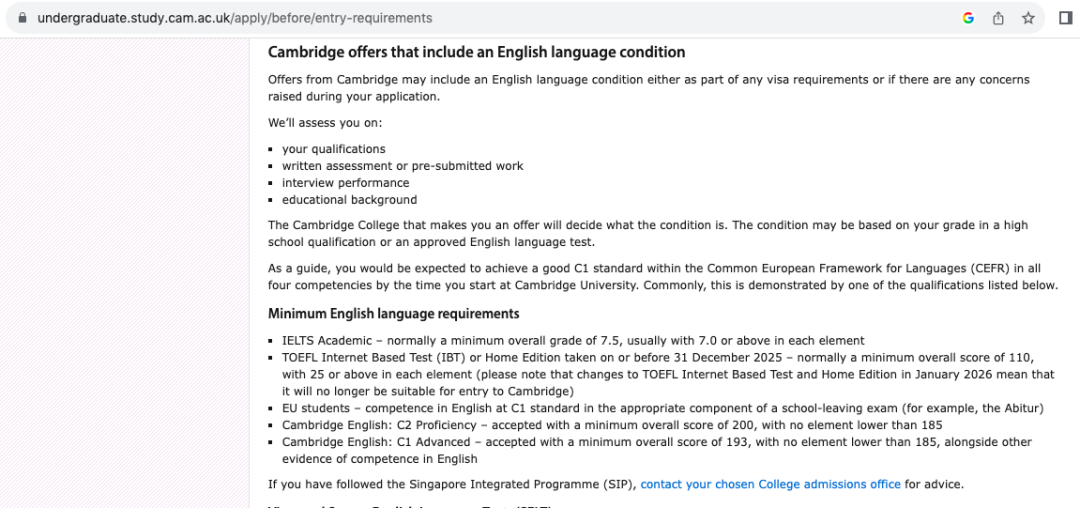Click the 'We'll assess you on:' text
Viewport: 1080px width, 508px height.
325,123
